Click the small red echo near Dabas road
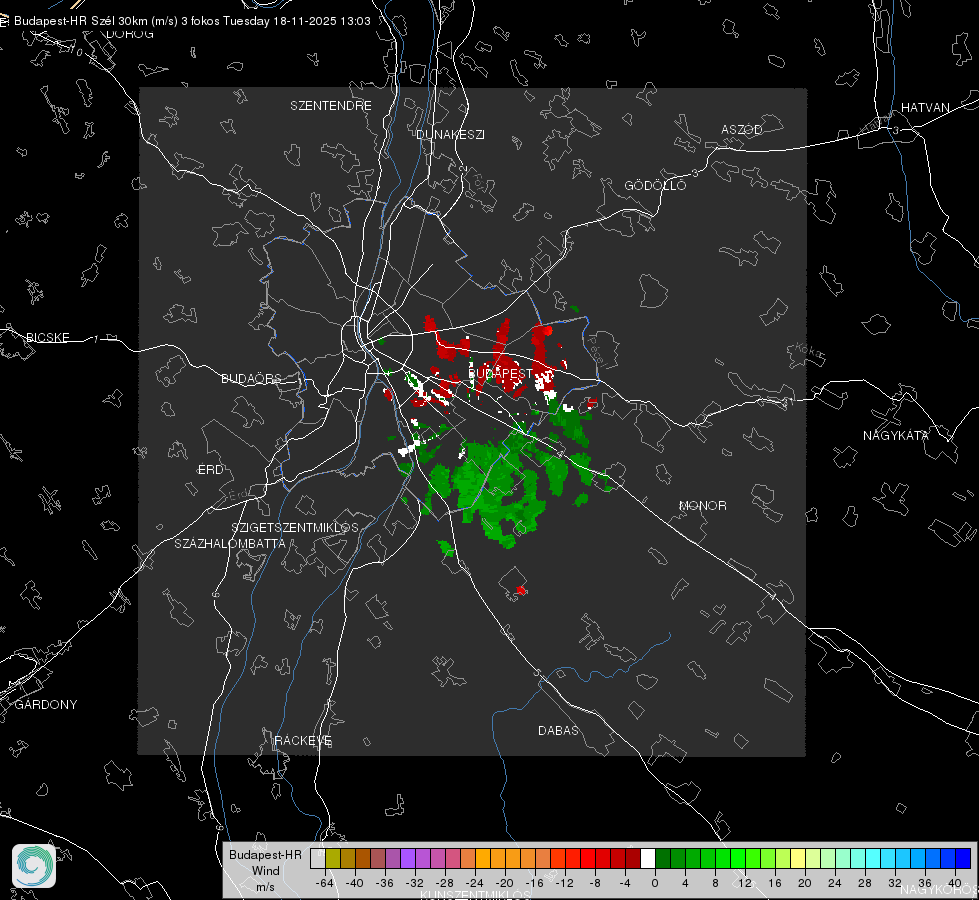979x900 pixels. [521, 590]
